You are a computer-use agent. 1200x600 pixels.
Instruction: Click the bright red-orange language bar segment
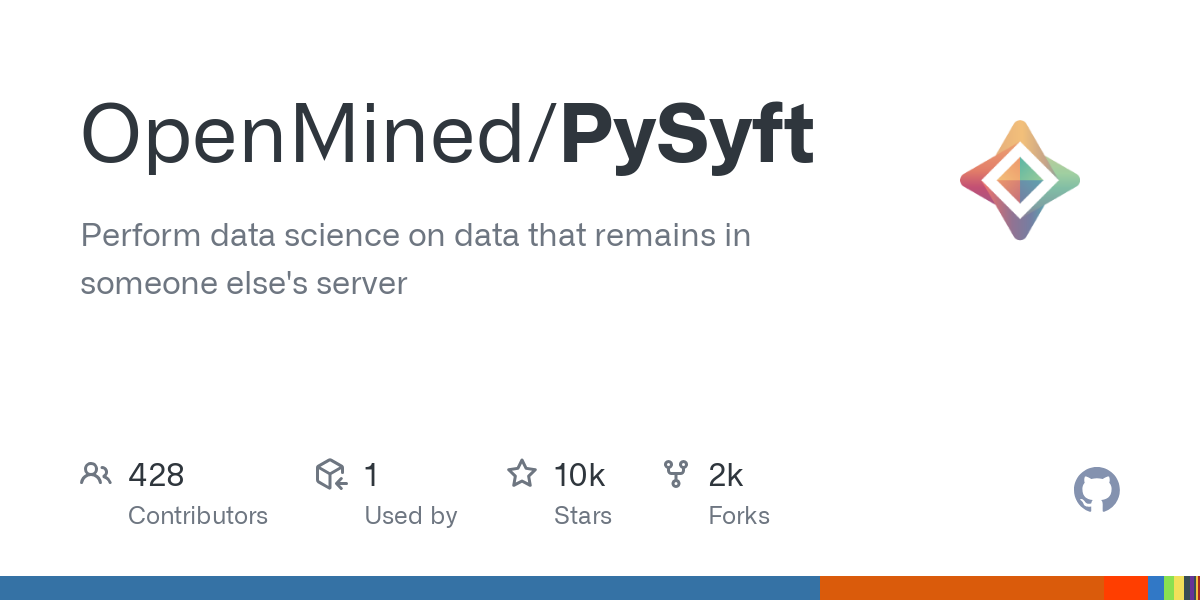(1126, 588)
